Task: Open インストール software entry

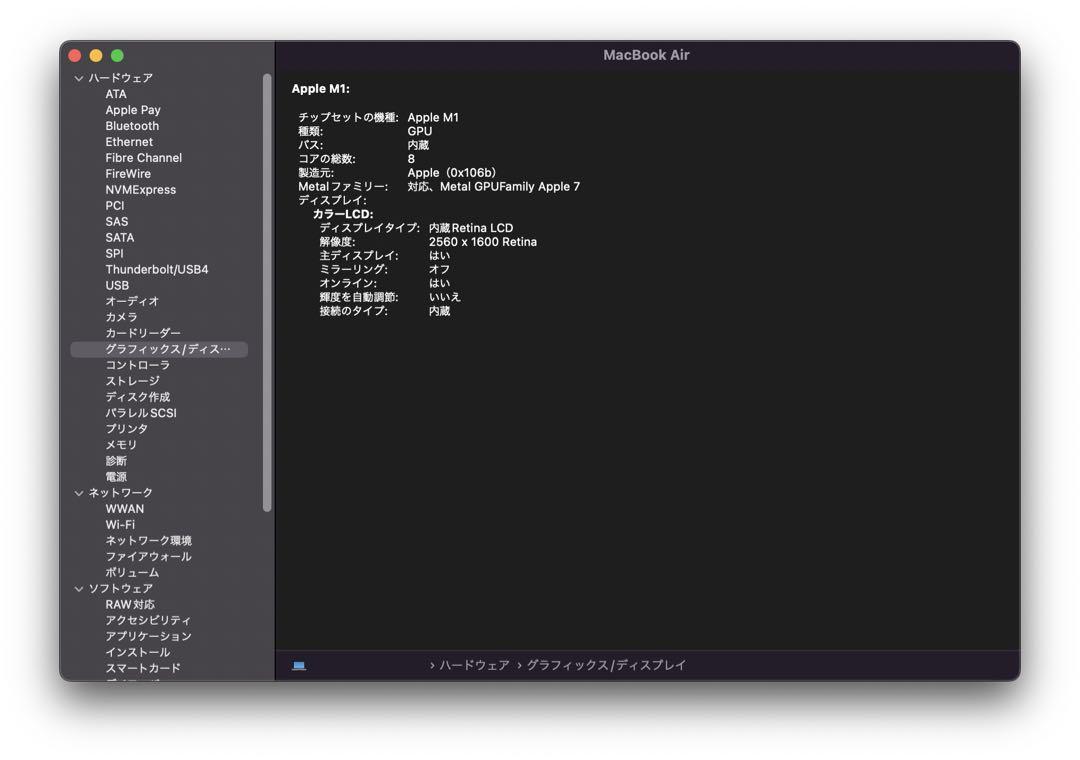Action: click(138, 653)
